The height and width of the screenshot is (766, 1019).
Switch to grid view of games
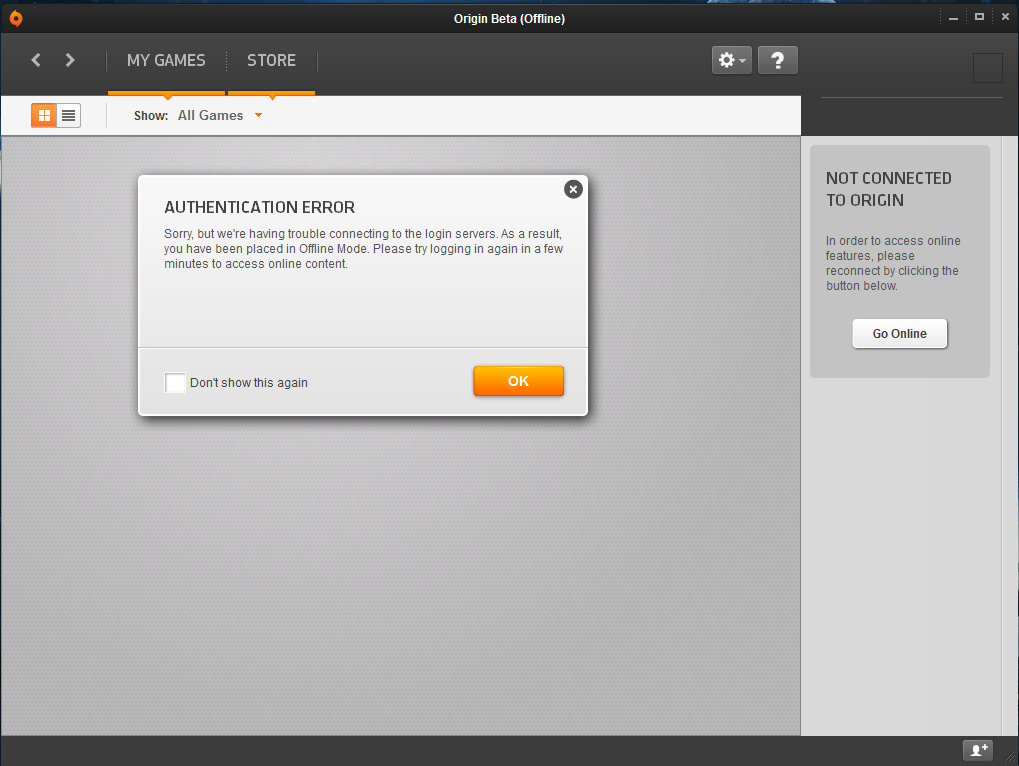(44, 115)
